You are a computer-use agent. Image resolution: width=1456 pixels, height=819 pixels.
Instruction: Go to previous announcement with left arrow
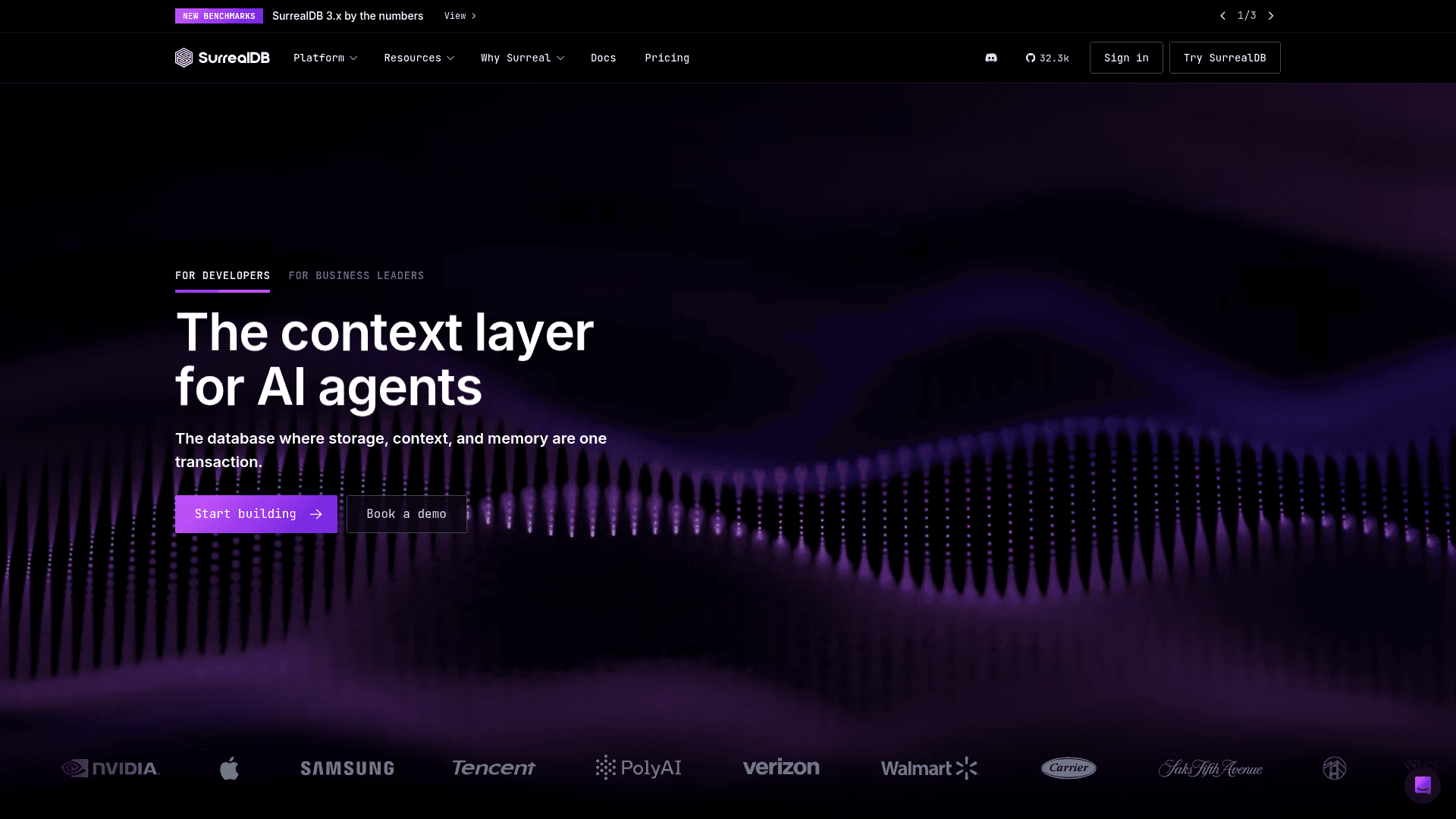tap(1222, 16)
